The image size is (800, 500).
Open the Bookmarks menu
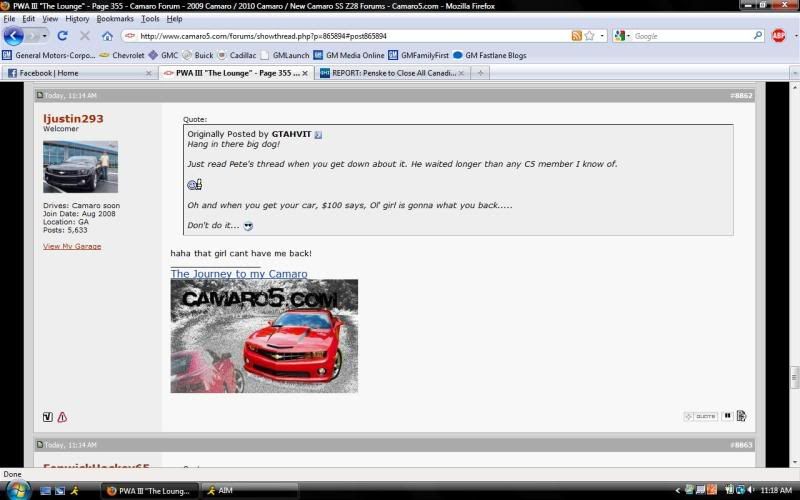114,19
